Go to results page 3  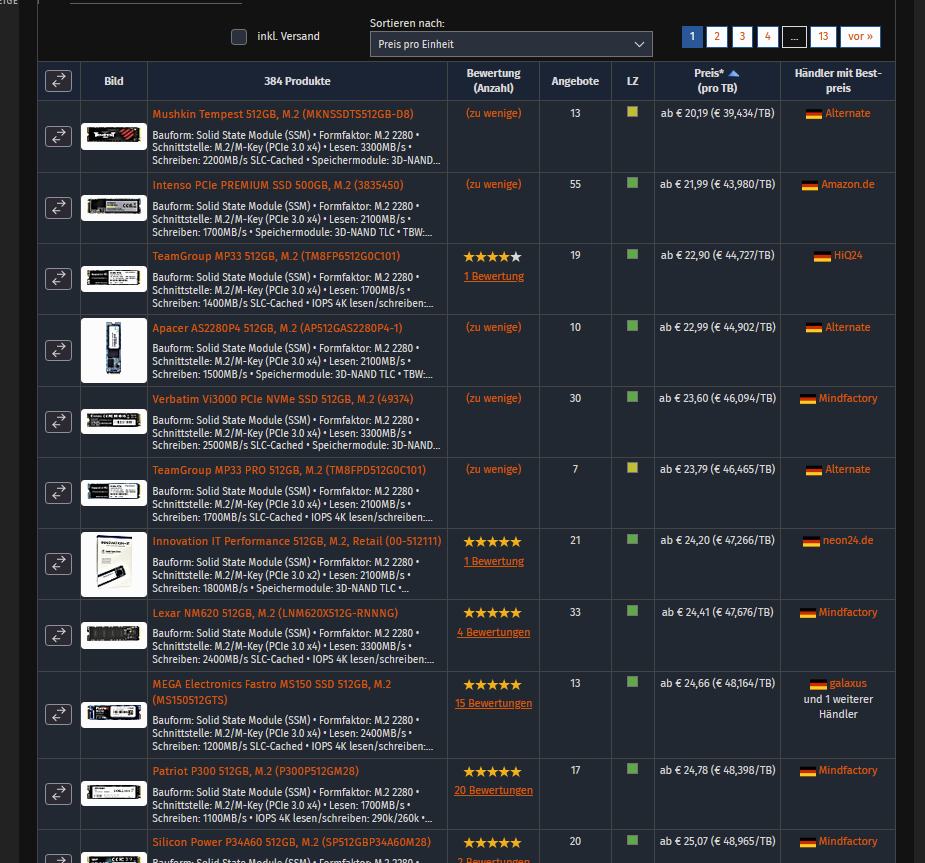742,37
